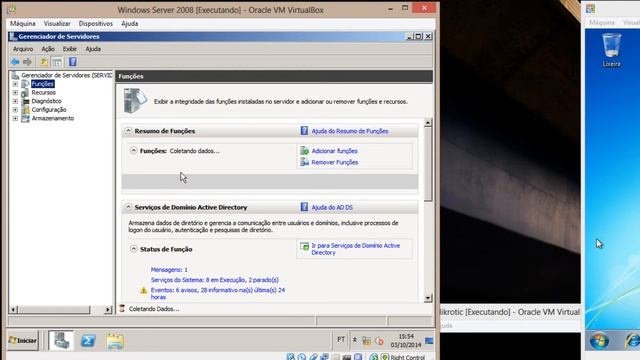Select Diagnóstico in the tree
640x360 pixels.
(47, 101)
